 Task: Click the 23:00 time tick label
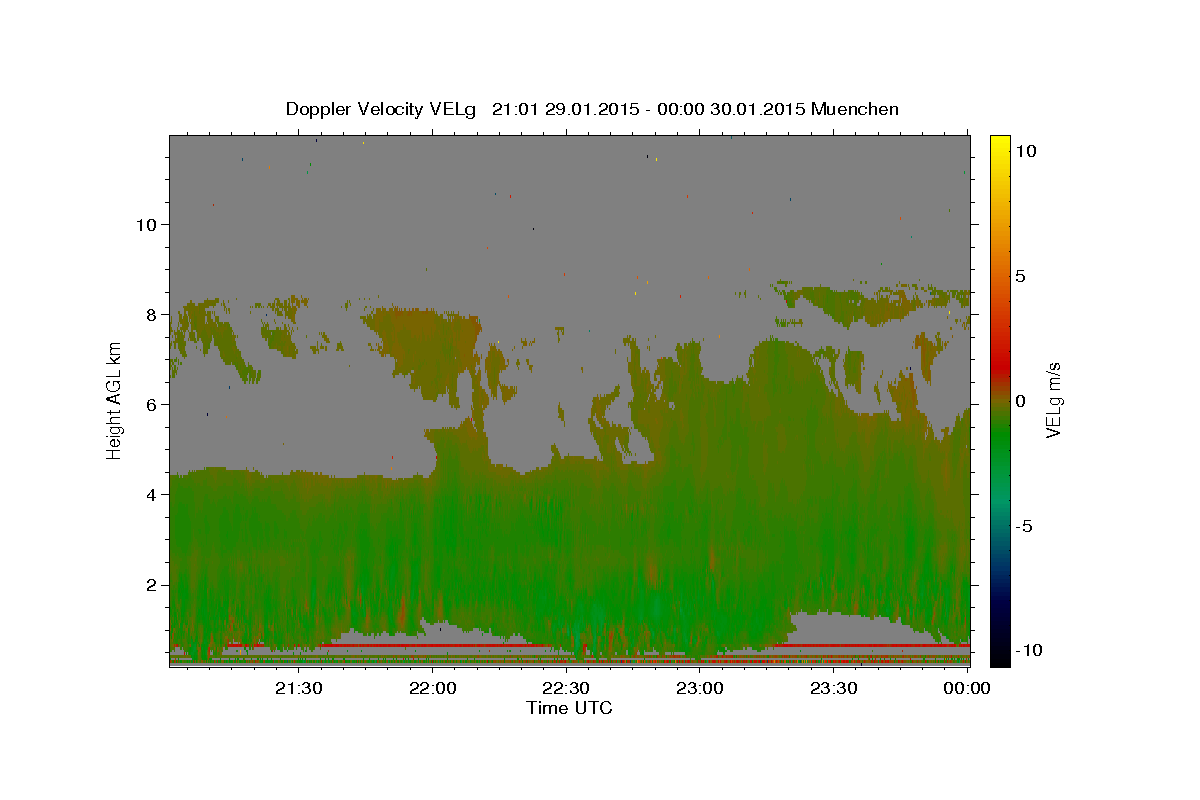[700, 688]
